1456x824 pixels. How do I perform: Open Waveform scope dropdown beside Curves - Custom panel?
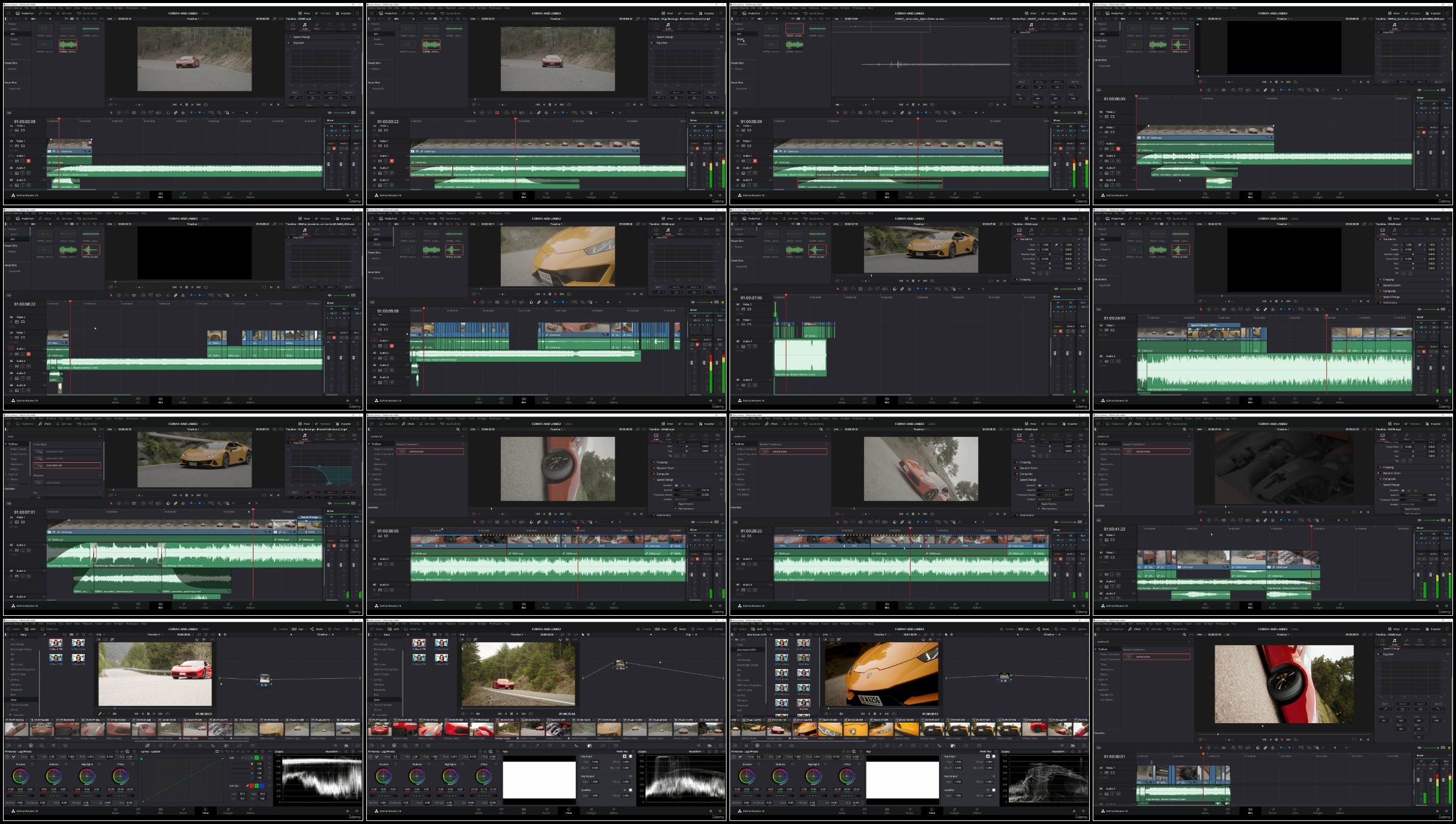click(333, 751)
